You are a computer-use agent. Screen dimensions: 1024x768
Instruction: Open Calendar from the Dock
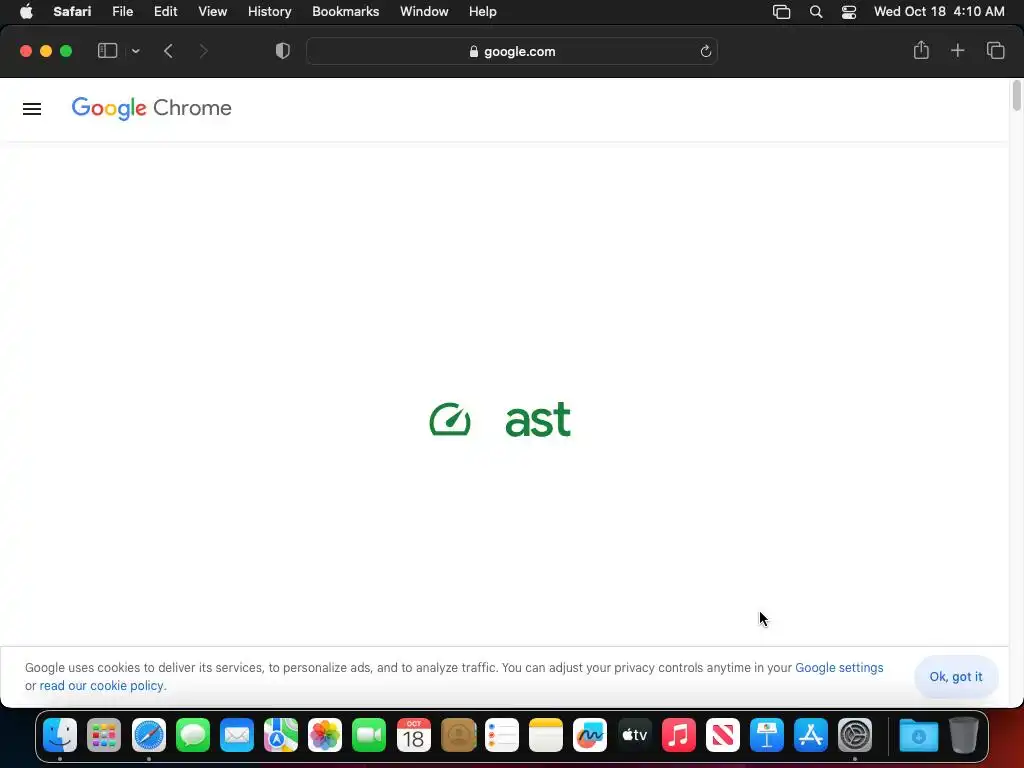413,735
